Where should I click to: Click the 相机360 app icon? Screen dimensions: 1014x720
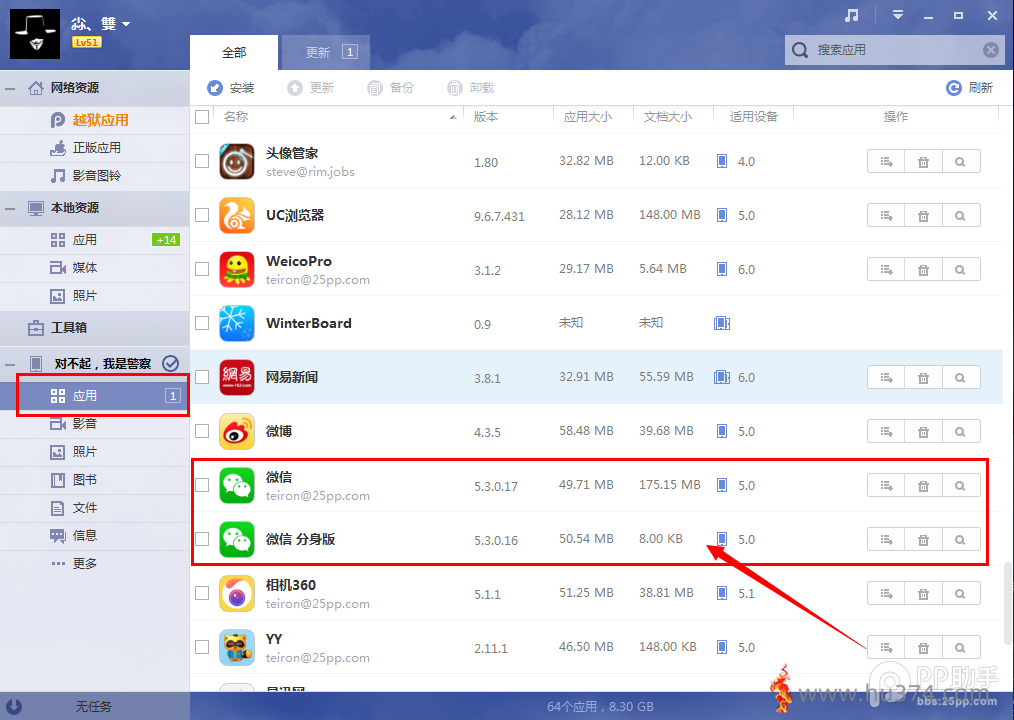tap(237, 593)
